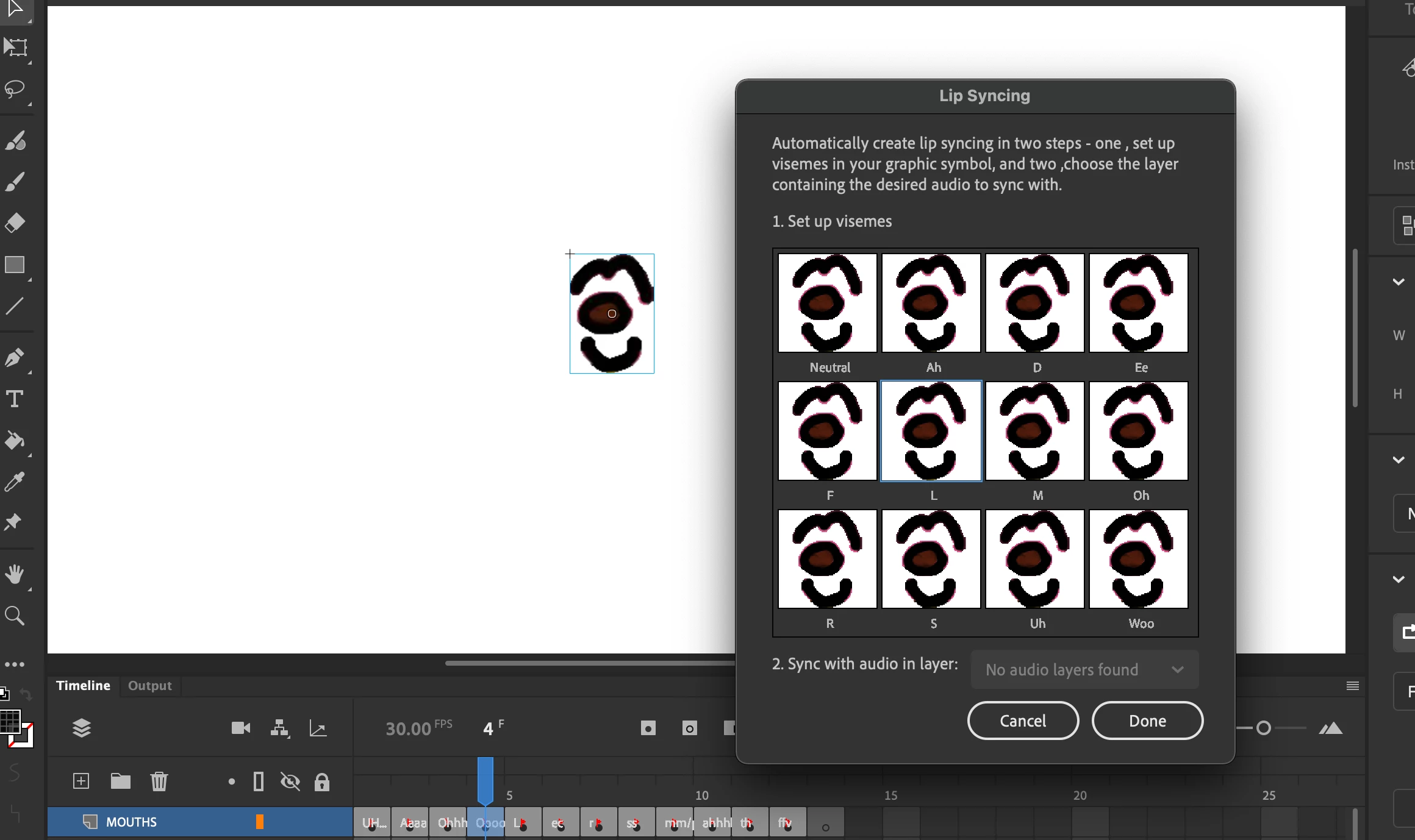The height and width of the screenshot is (840, 1415).
Task: Select the Zoom magnifier tool
Action: pos(15,616)
